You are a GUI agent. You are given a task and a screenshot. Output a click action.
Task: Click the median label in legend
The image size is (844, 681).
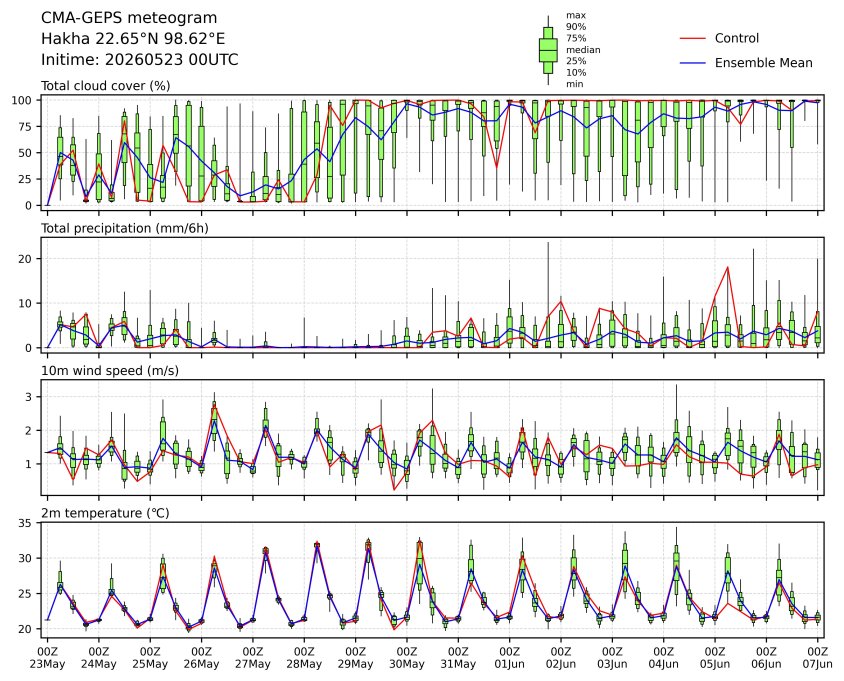[583, 50]
